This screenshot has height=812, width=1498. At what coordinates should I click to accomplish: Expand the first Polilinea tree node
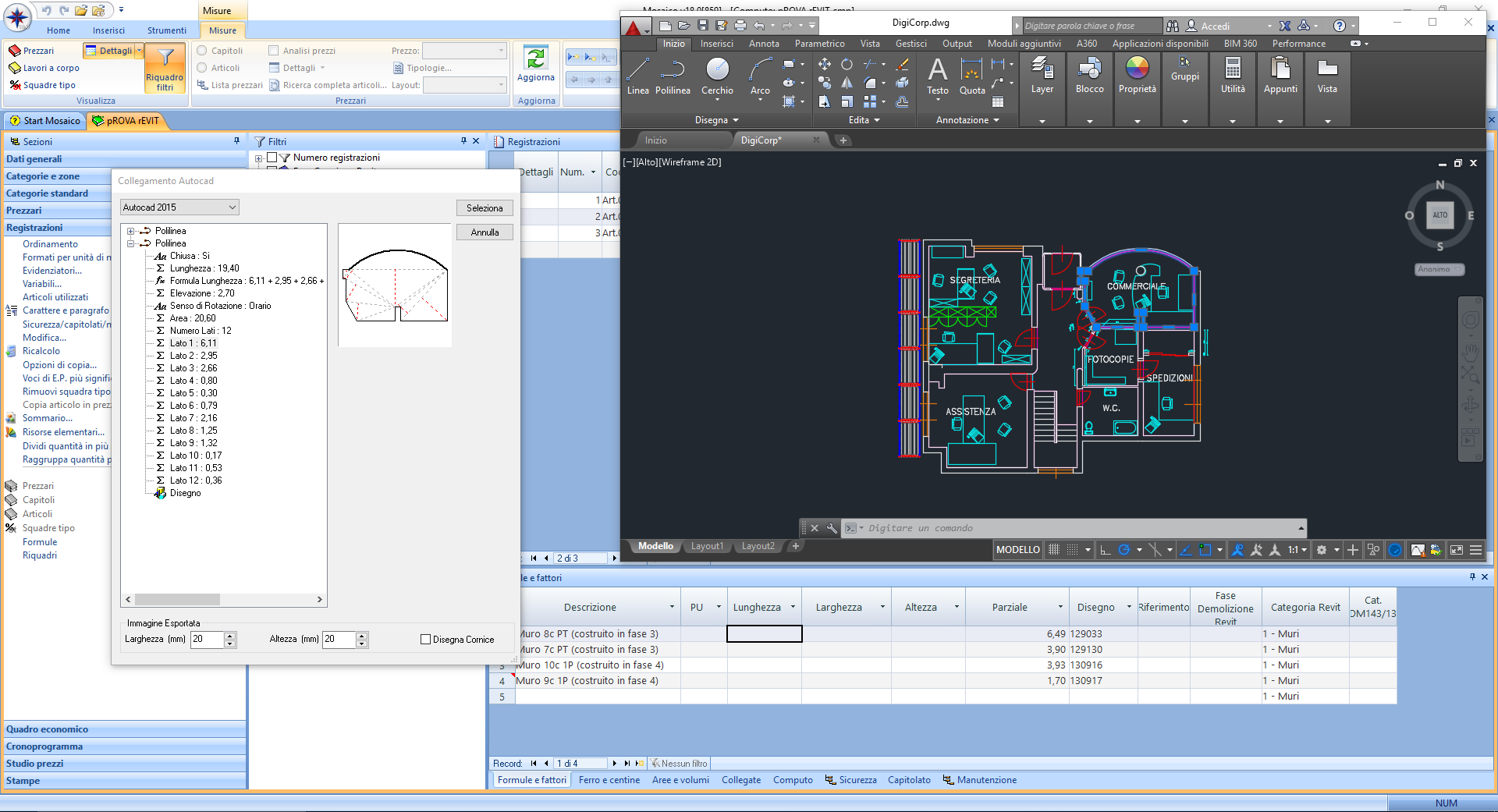pos(131,231)
